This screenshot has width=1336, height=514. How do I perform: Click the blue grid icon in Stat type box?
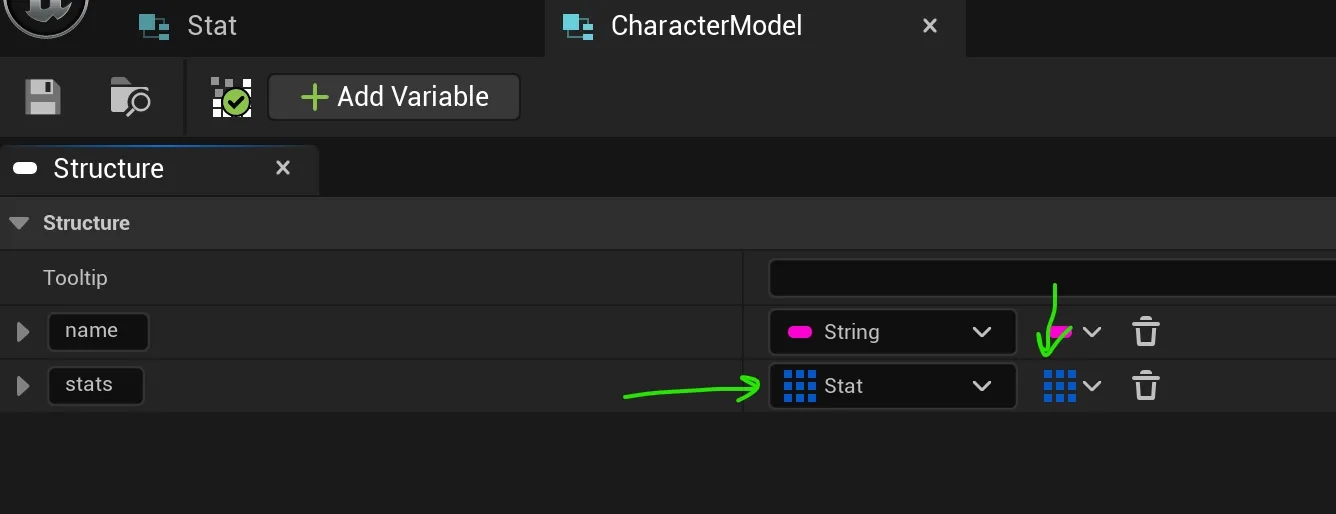click(x=799, y=386)
